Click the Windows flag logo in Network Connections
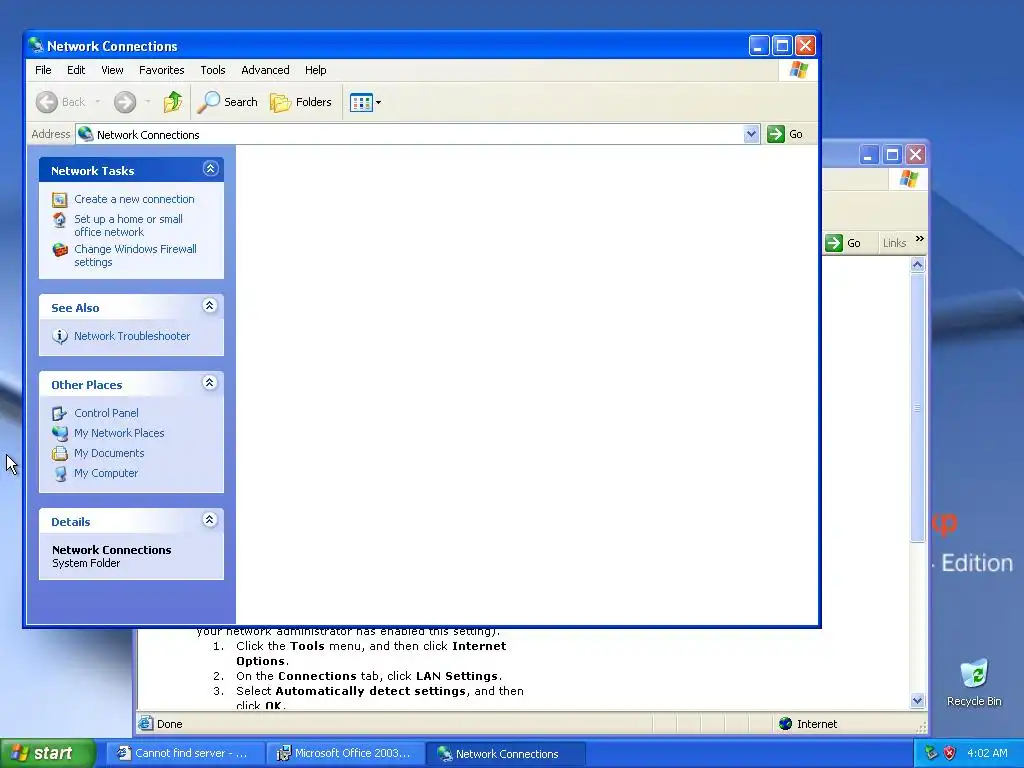 pyautogui.click(x=798, y=70)
